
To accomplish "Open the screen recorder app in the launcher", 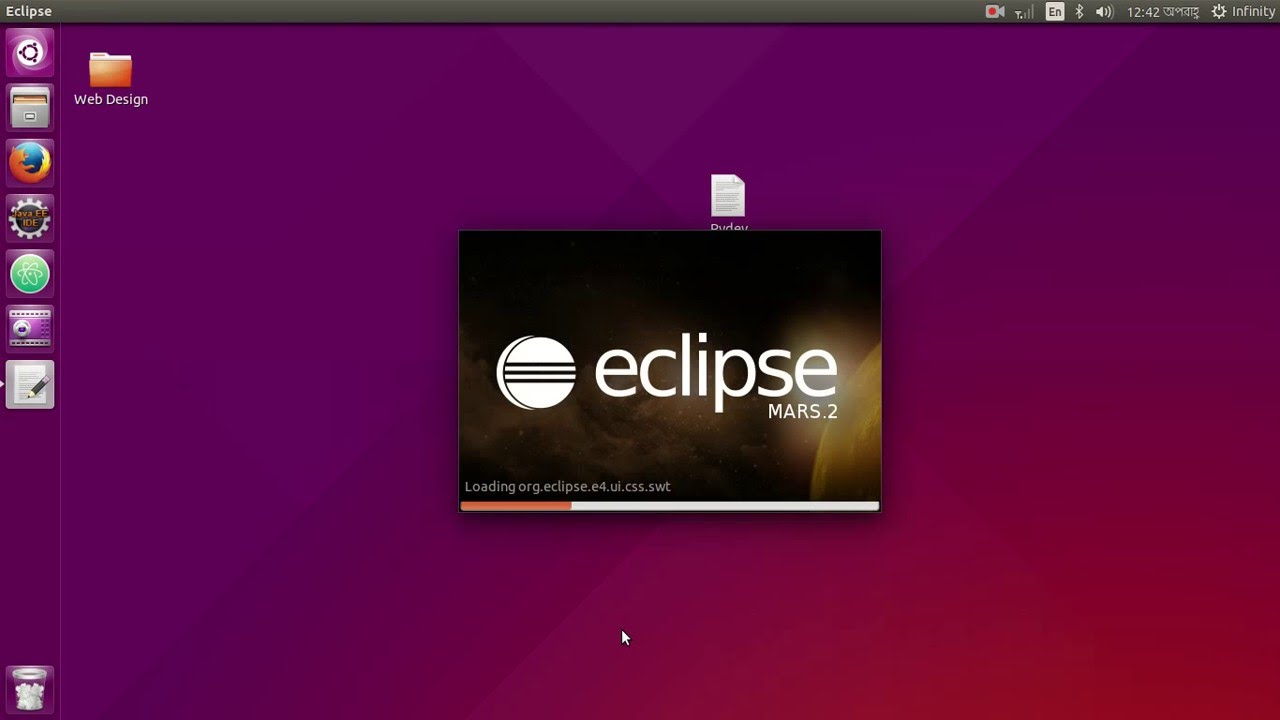I will coord(30,328).
